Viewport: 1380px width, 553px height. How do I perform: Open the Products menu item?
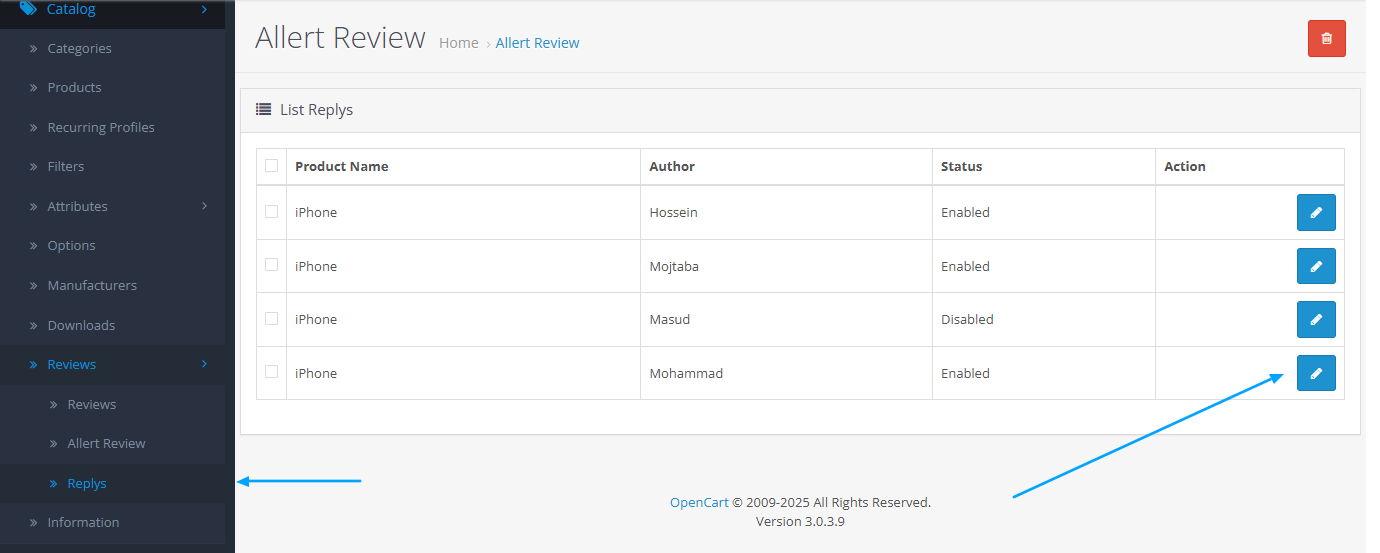click(x=74, y=88)
